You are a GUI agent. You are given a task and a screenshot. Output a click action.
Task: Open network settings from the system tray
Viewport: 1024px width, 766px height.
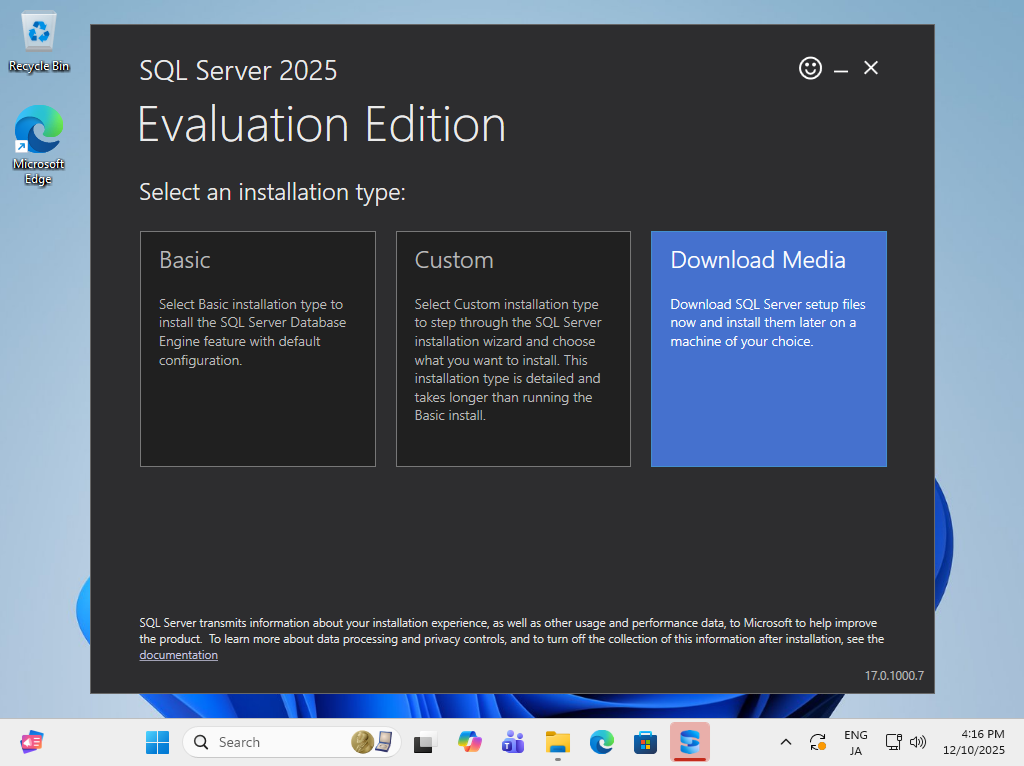pos(891,742)
